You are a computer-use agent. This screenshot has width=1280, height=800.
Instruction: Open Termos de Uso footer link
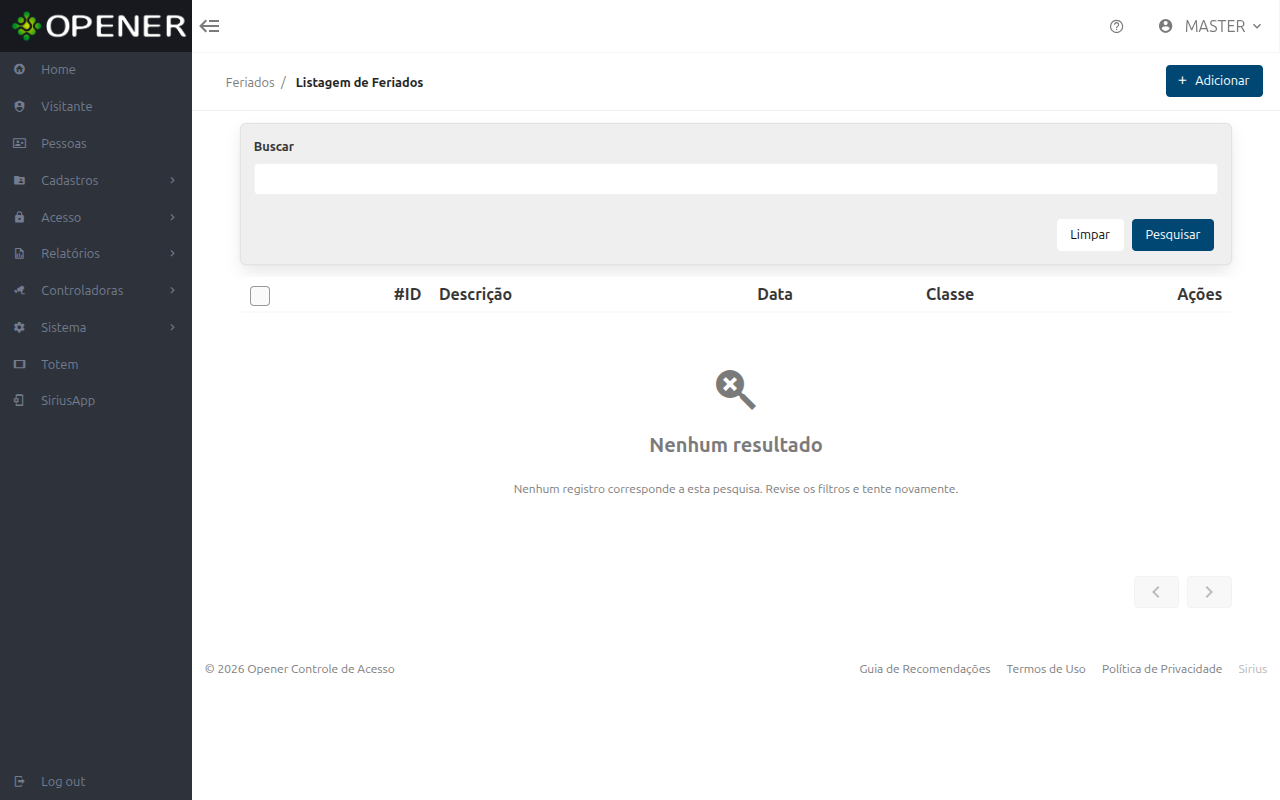coord(1046,669)
